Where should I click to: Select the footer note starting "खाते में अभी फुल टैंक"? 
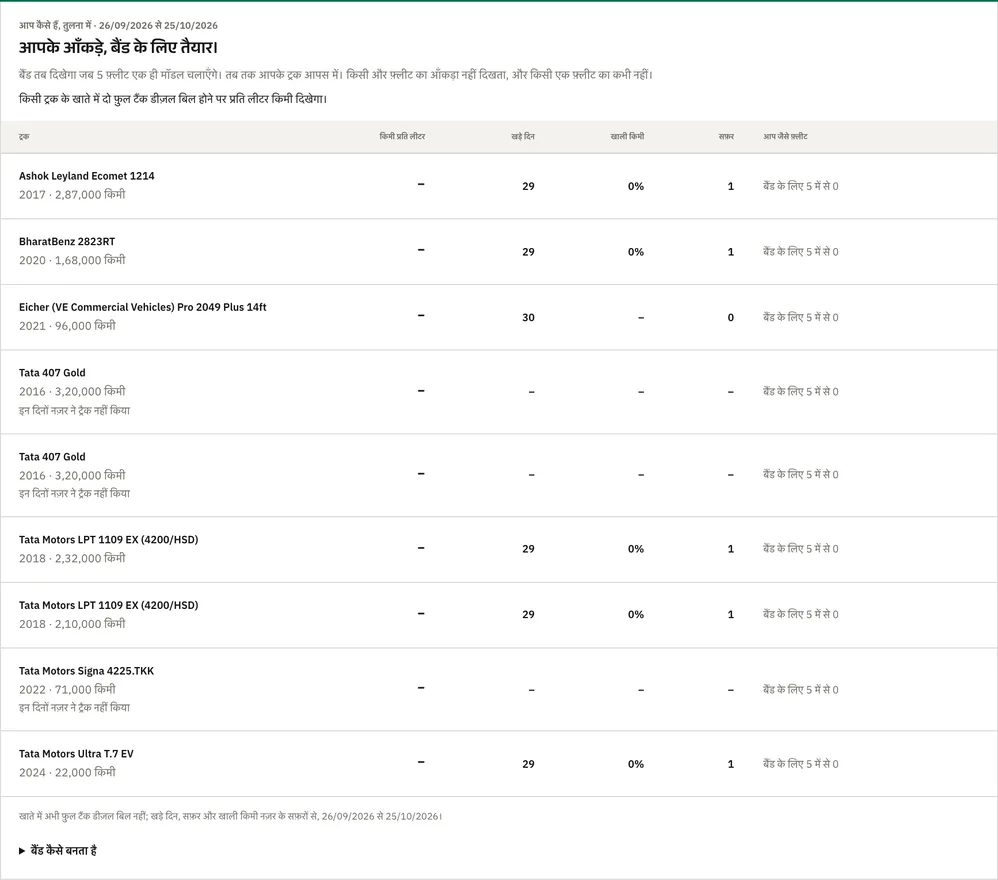click(x=230, y=816)
